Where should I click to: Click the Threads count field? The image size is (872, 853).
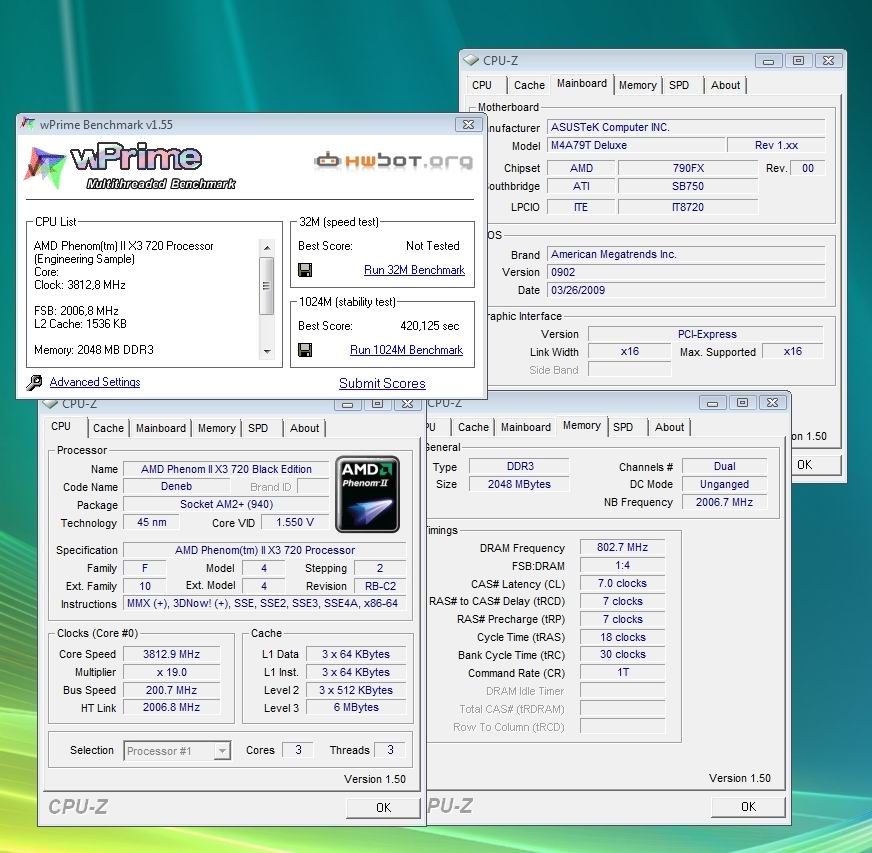390,750
